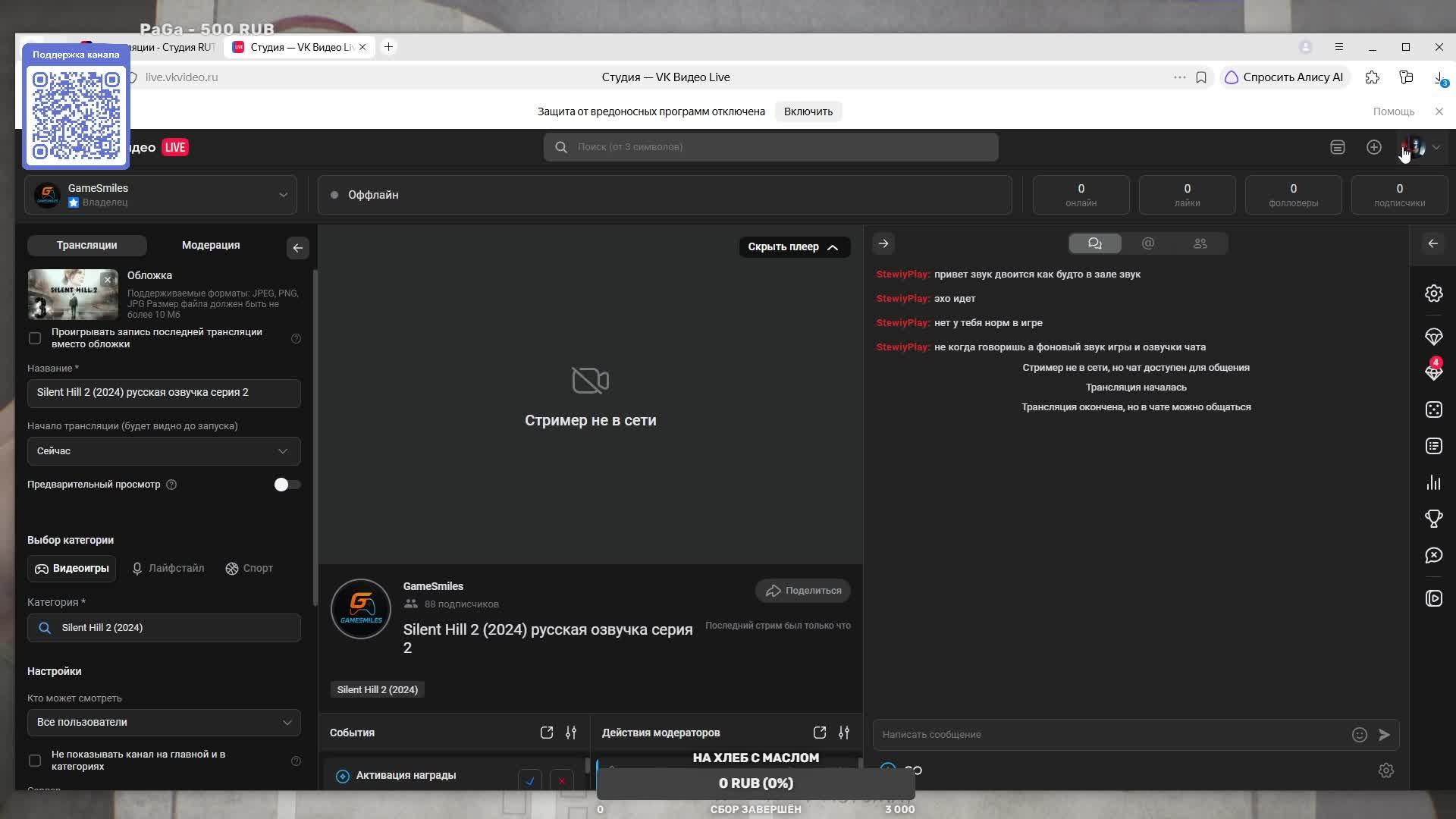Show help for play last recording option

[296, 338]
